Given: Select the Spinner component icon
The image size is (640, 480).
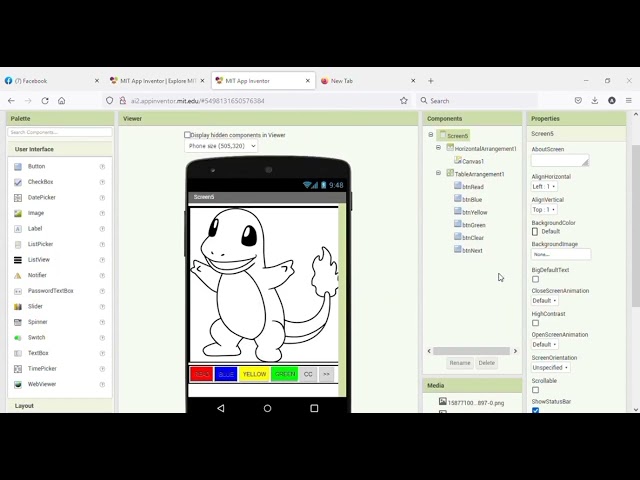Looking at the screenshot, I should (x=18, y=322).
